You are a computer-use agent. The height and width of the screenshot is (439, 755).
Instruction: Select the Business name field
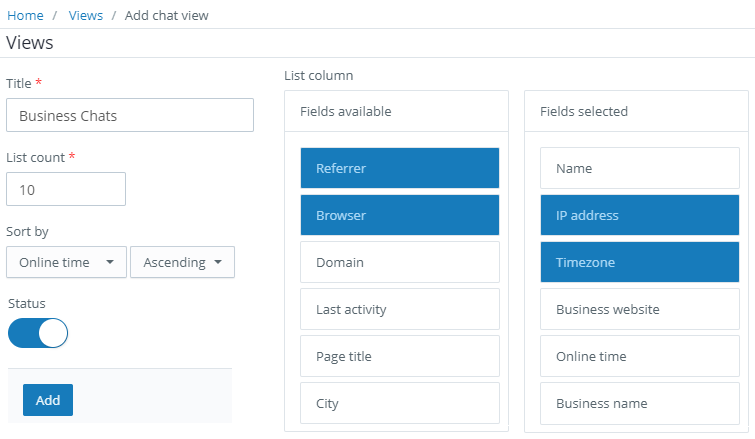tap(639, 403)
